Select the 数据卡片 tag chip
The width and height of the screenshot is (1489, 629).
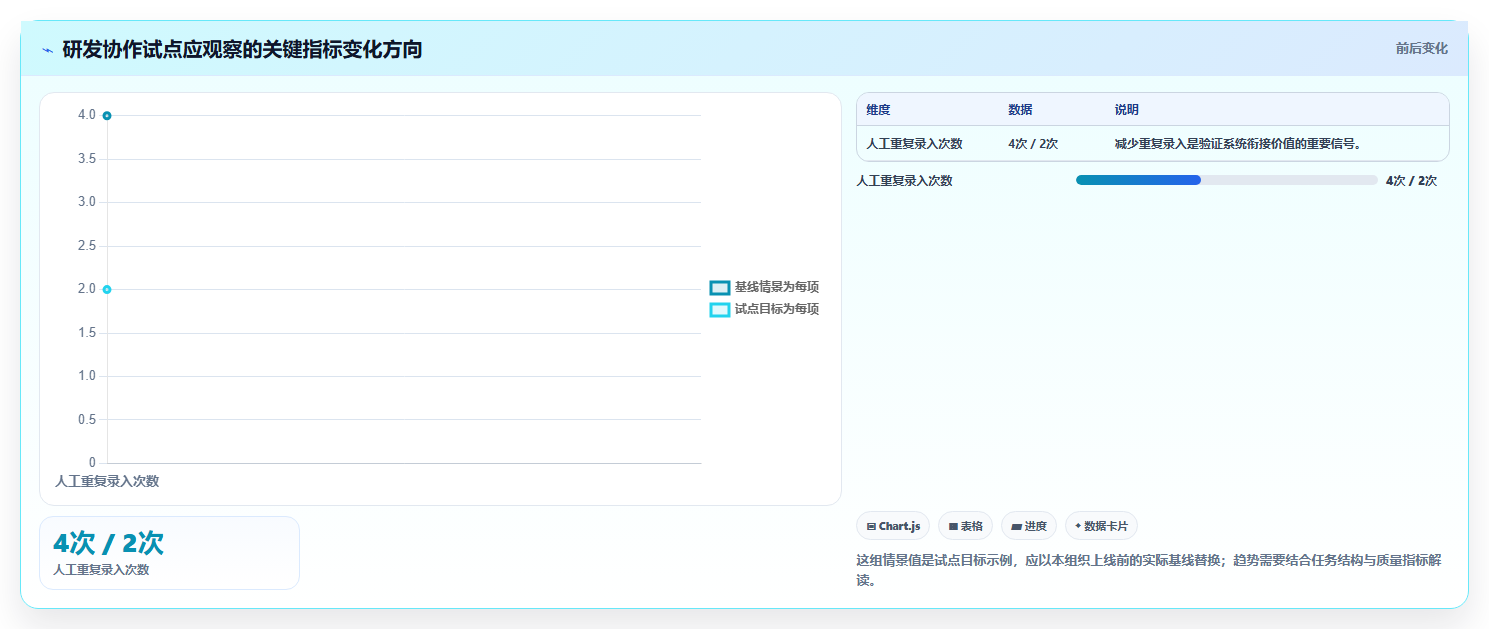pyautogui.click(x=1101, y=526)
